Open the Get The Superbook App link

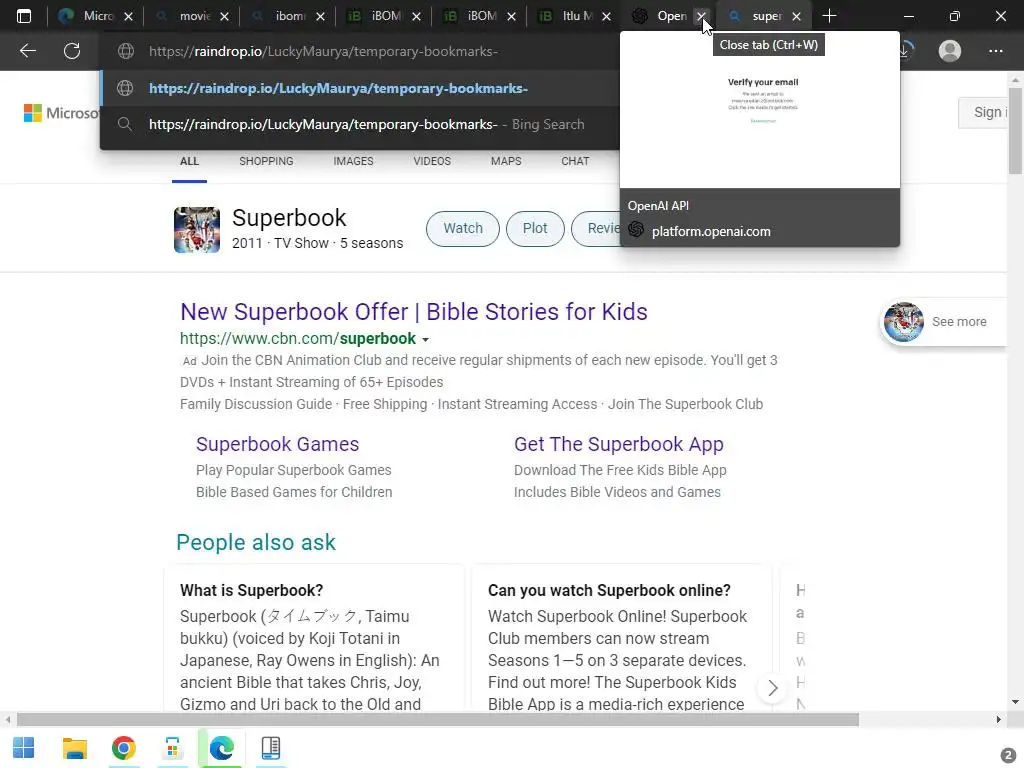(x=618, y=444)
